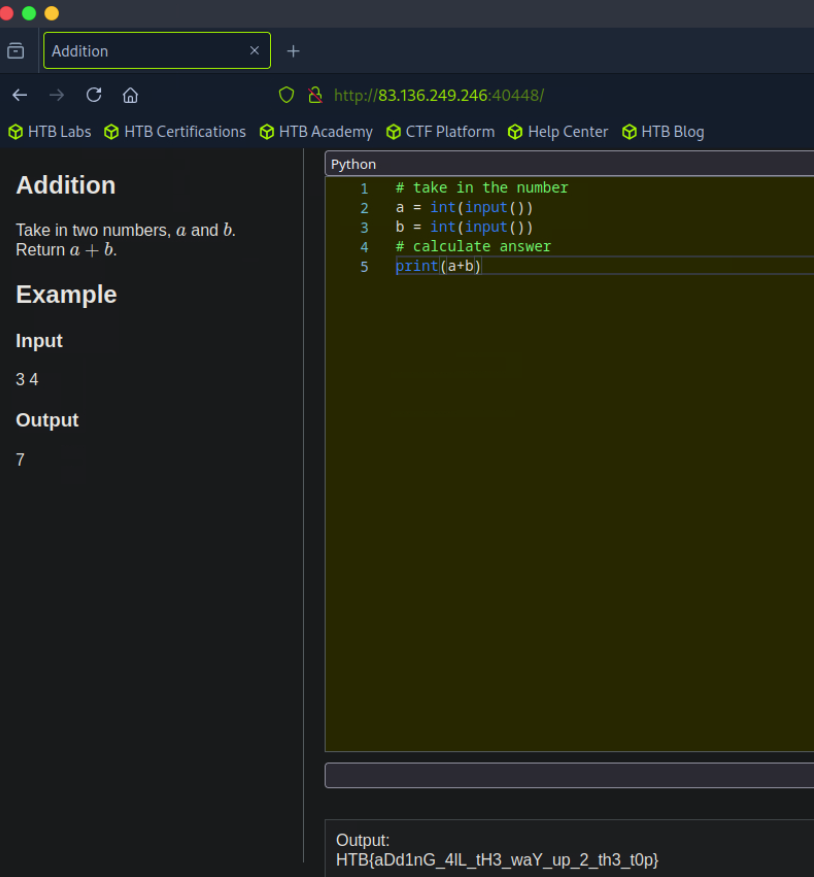Open the Help Center bookmark
The image size is (814, 877).
click(558, 132)
